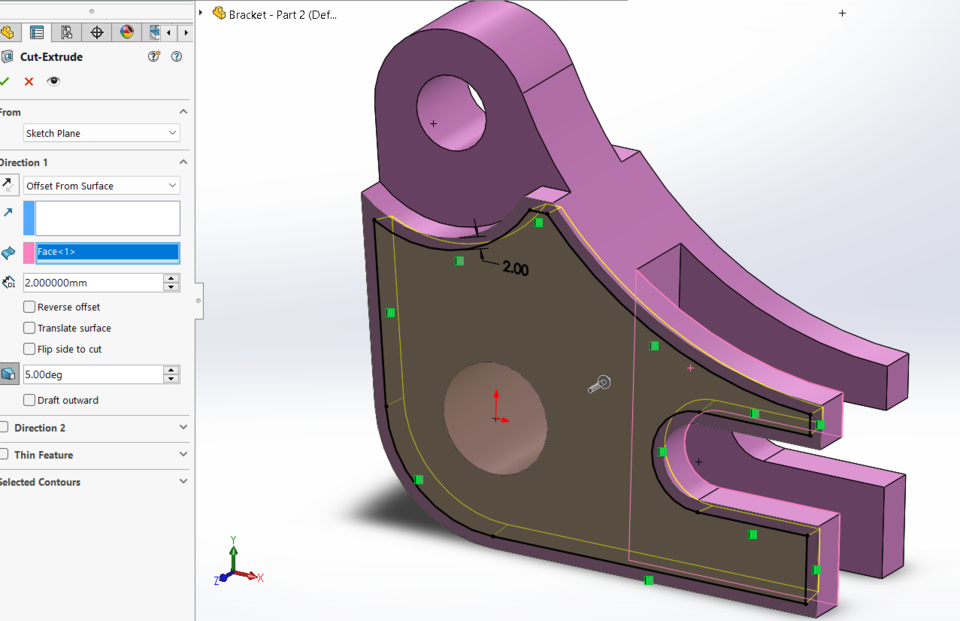This screenshot has width=960, height=621.
Task: Open the FeatureManager design tree tab
Action: tap(9, 32)
